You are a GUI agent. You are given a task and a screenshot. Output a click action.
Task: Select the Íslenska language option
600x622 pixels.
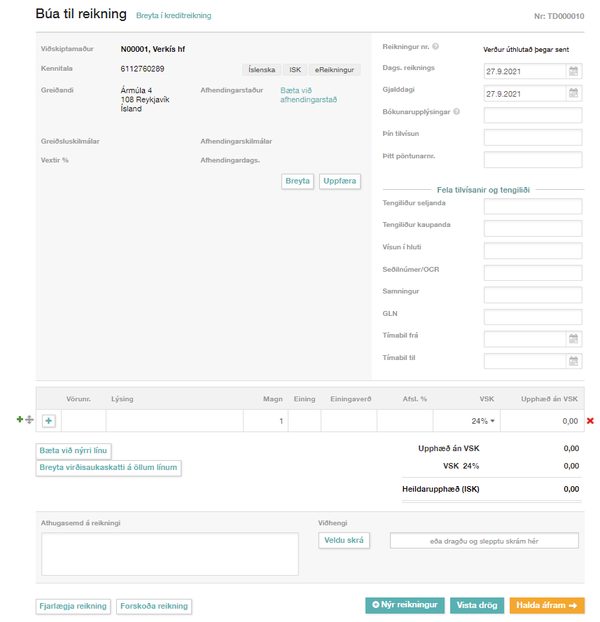click(x=262, y=70)
